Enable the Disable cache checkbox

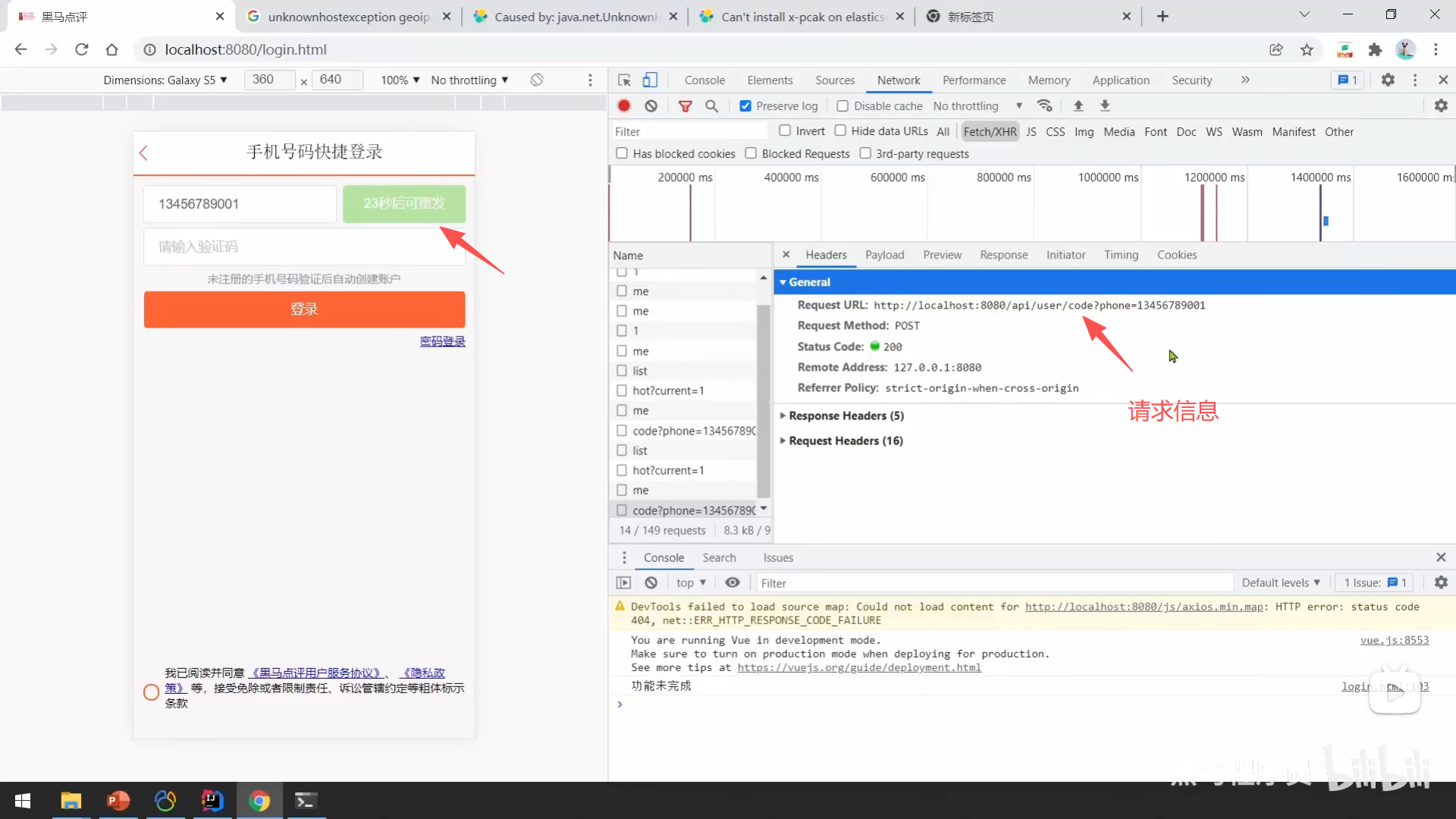click(x=843, y=106)
